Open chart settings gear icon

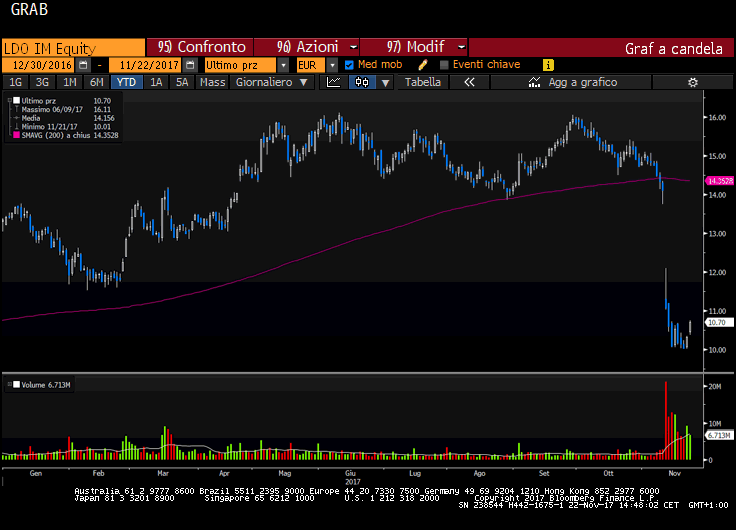pos(692,83)
